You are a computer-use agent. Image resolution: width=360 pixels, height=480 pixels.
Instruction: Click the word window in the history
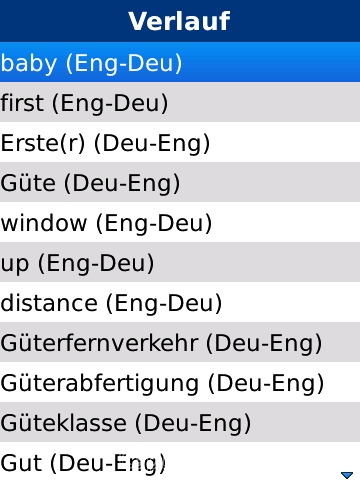pyautogui.click(x=44, y=223)
